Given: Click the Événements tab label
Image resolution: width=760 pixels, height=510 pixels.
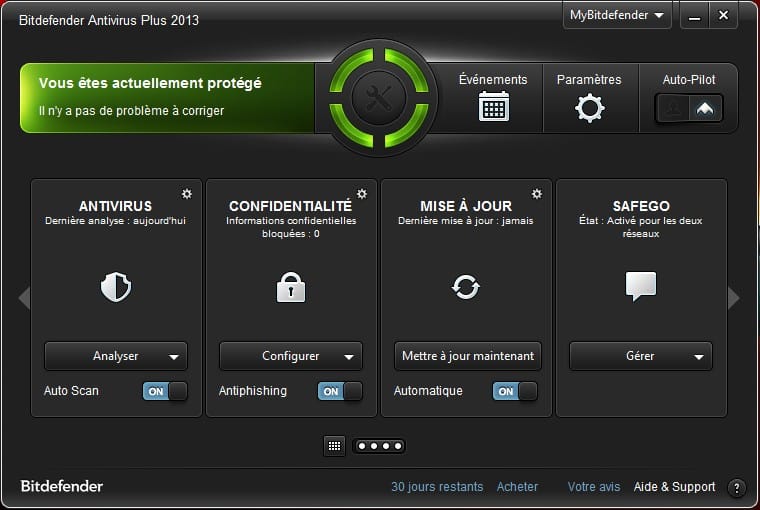Looking at the screenshot, I should pyautogui.click(x=493, y=80).
